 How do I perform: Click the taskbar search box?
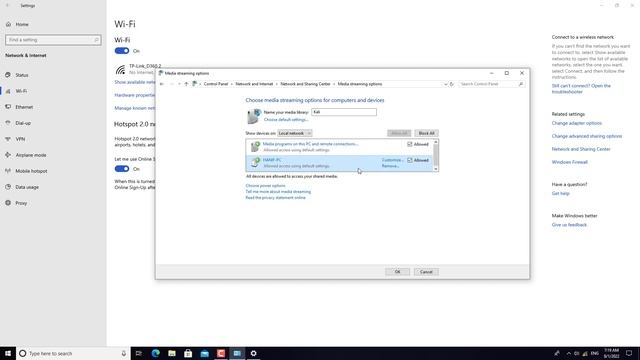[73, 353]
